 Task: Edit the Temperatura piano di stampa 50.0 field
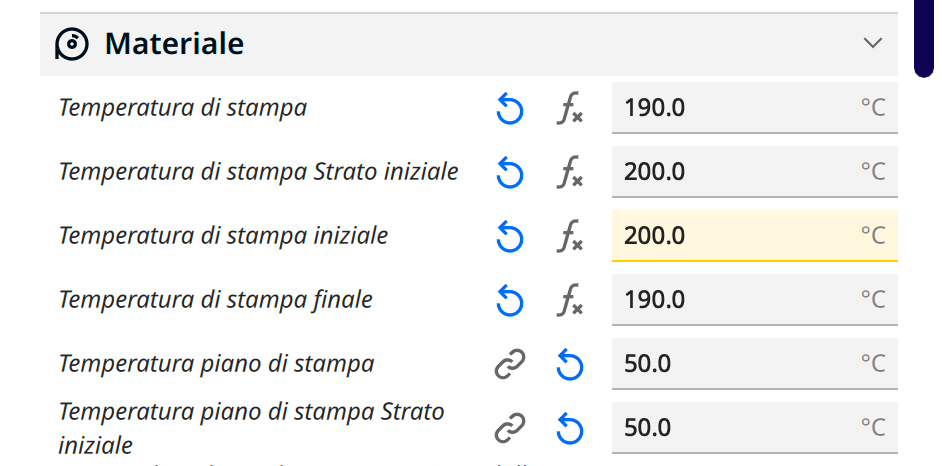[755, 363]
